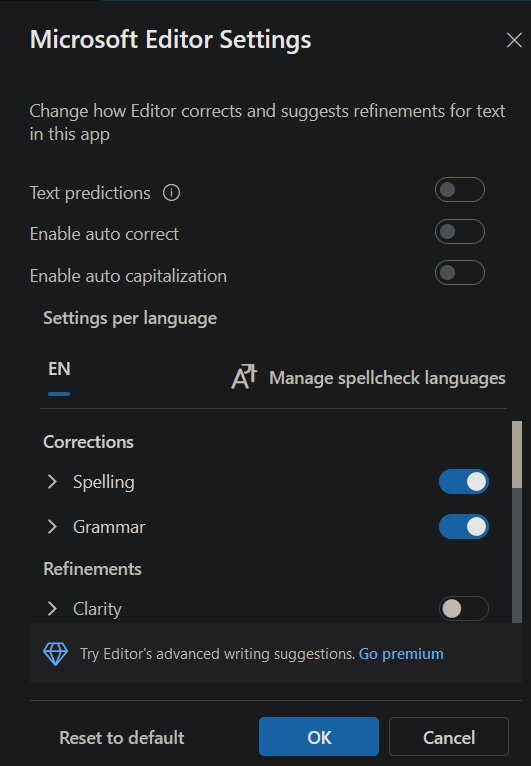Click the Text predictions info icon

(171, 193)
